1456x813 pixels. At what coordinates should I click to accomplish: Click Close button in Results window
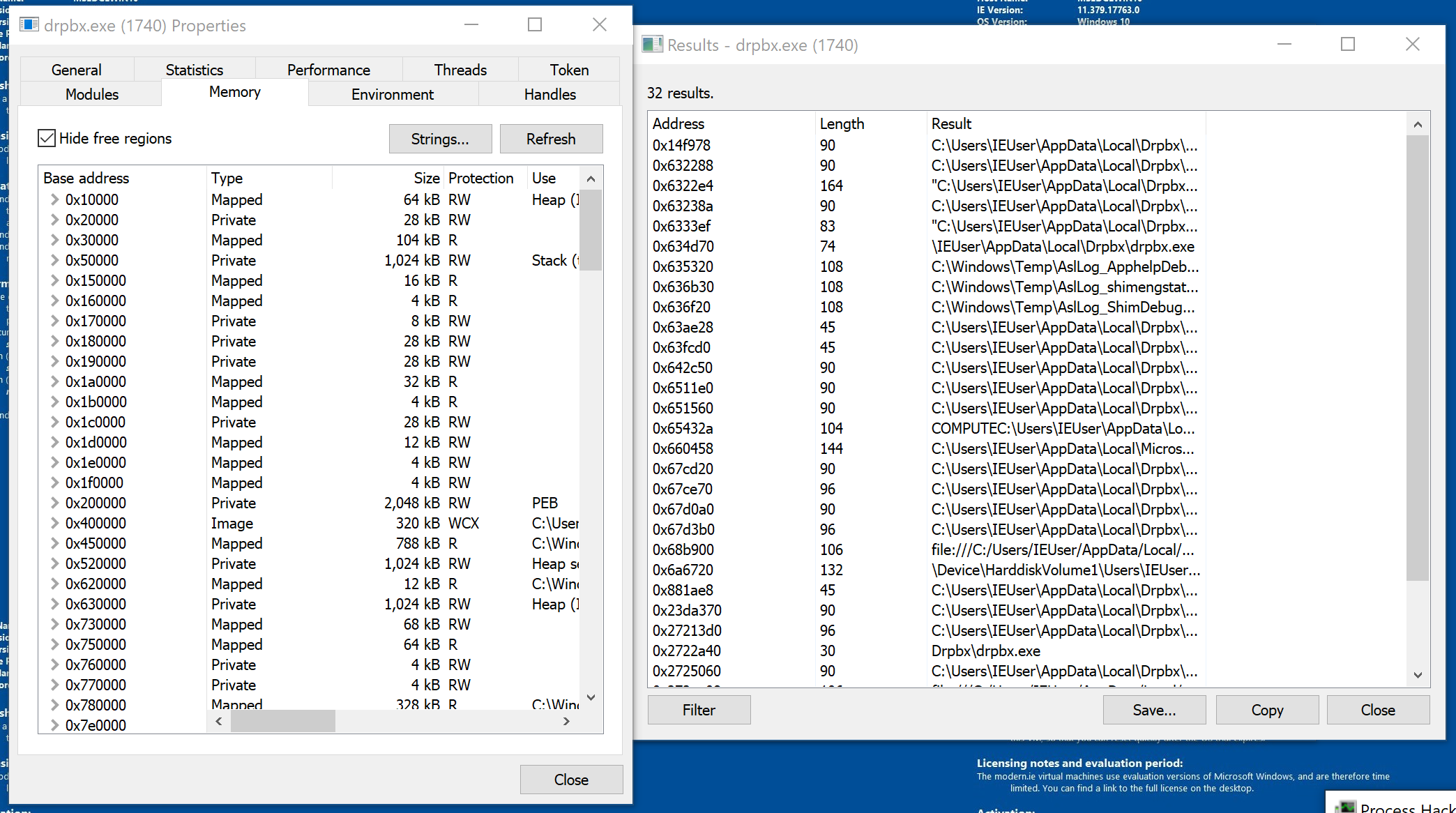pyautogui.click(x=1378, y=710)
